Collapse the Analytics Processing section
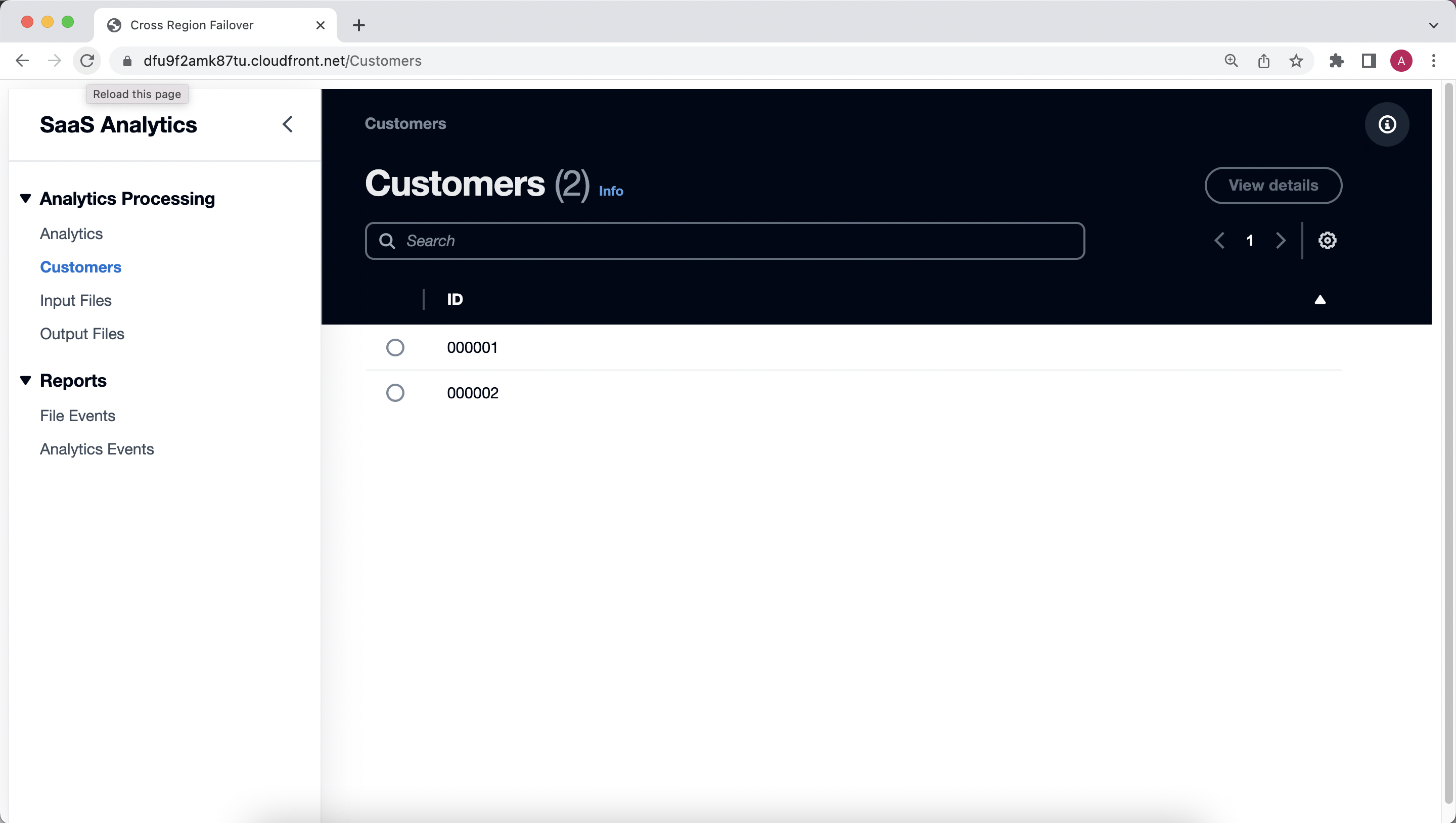This screenshot has width=1456, height=823. [x=25, y=198]
